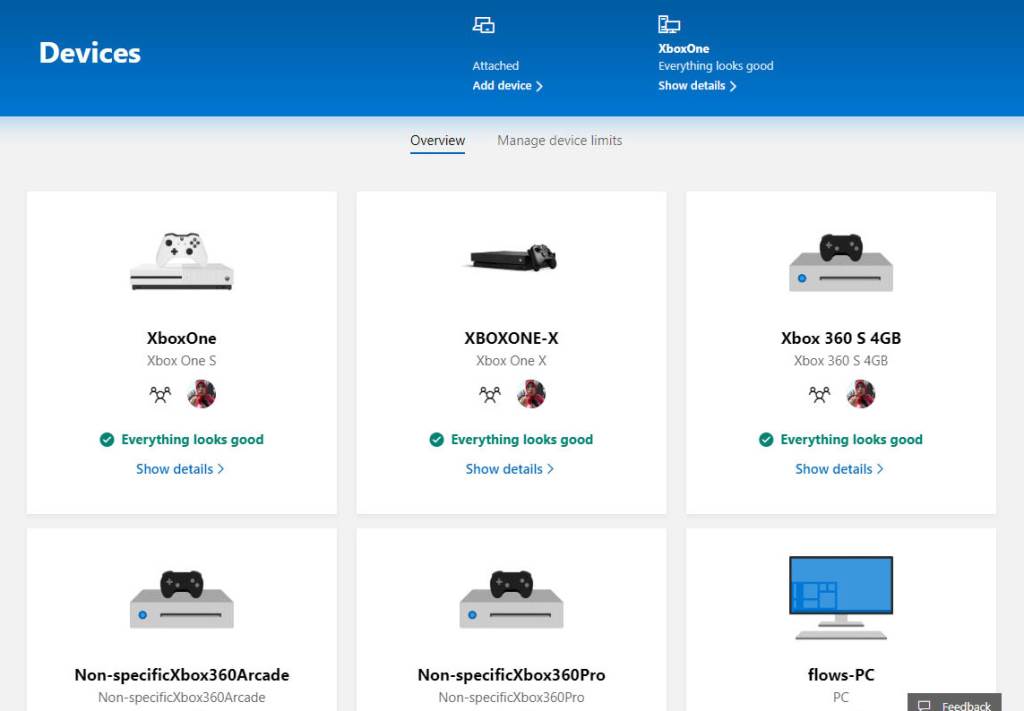
Task: Click the Non-specificXbox360Pro console image
Action: coord(511,599)
